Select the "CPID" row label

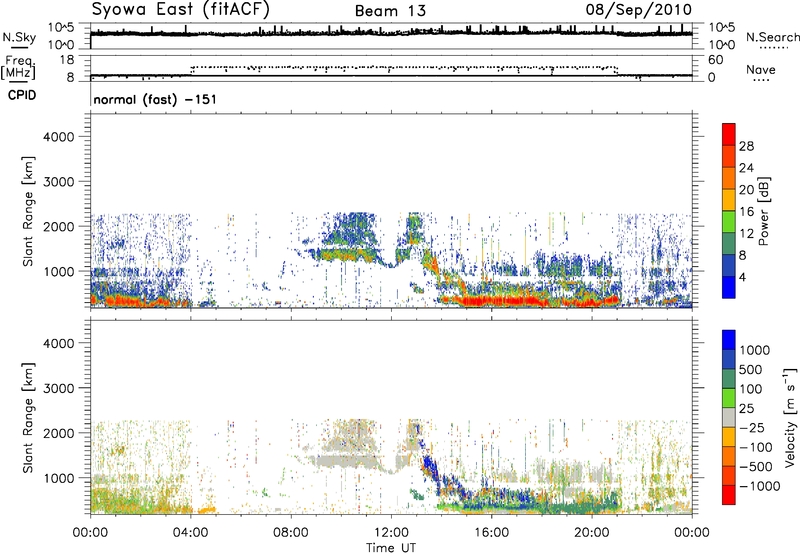[22, 95]
